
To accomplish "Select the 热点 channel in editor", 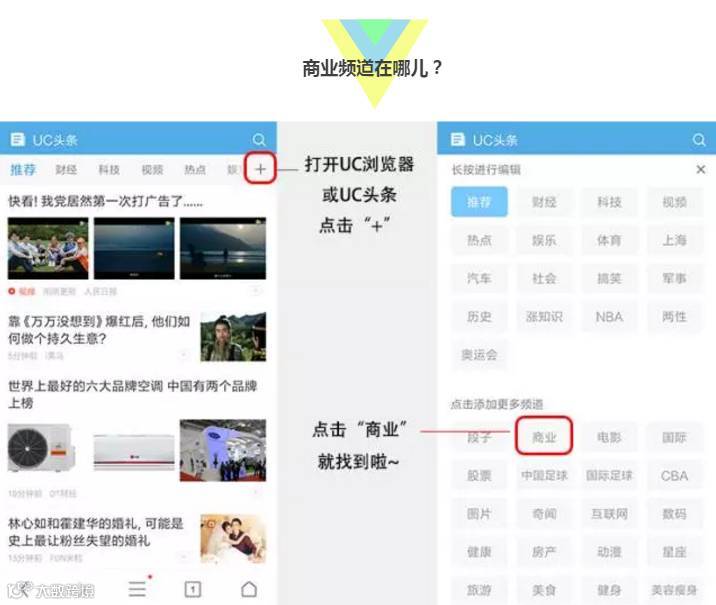I will [x=479, y=240].
